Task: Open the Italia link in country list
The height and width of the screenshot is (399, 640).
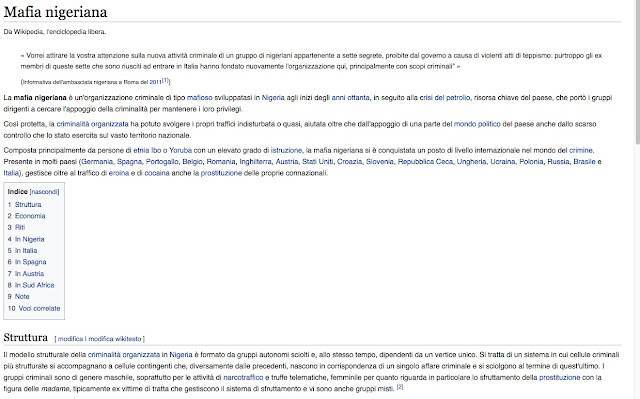Action: 11,173
